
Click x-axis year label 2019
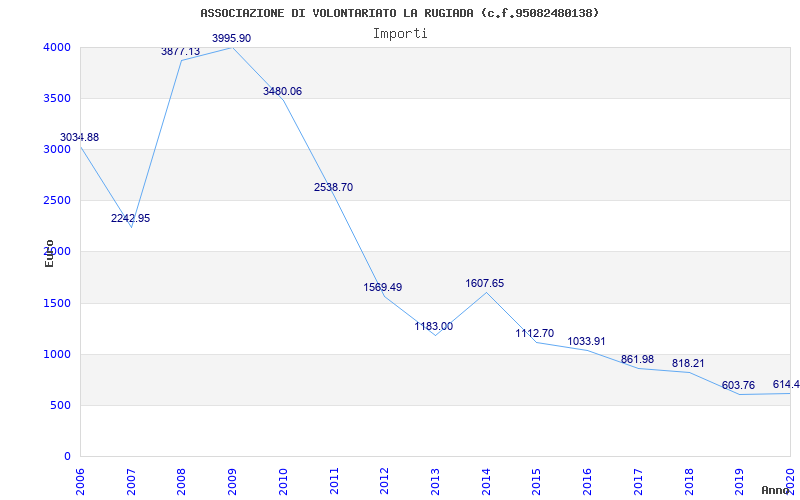[738, 481]
